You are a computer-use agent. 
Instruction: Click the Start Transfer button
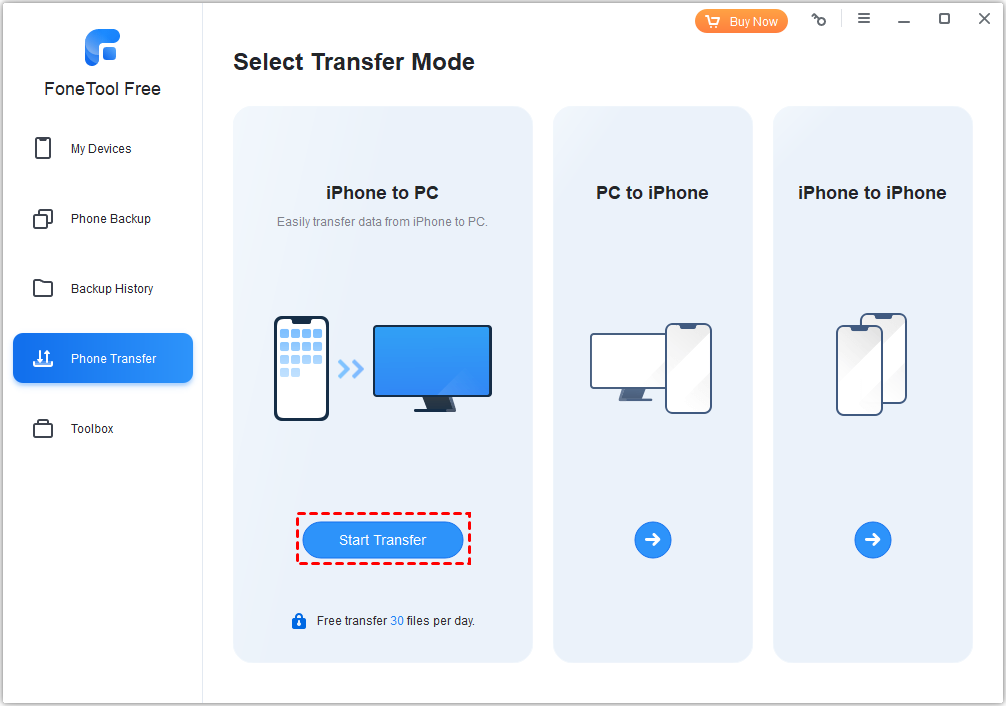coord(383,540)
